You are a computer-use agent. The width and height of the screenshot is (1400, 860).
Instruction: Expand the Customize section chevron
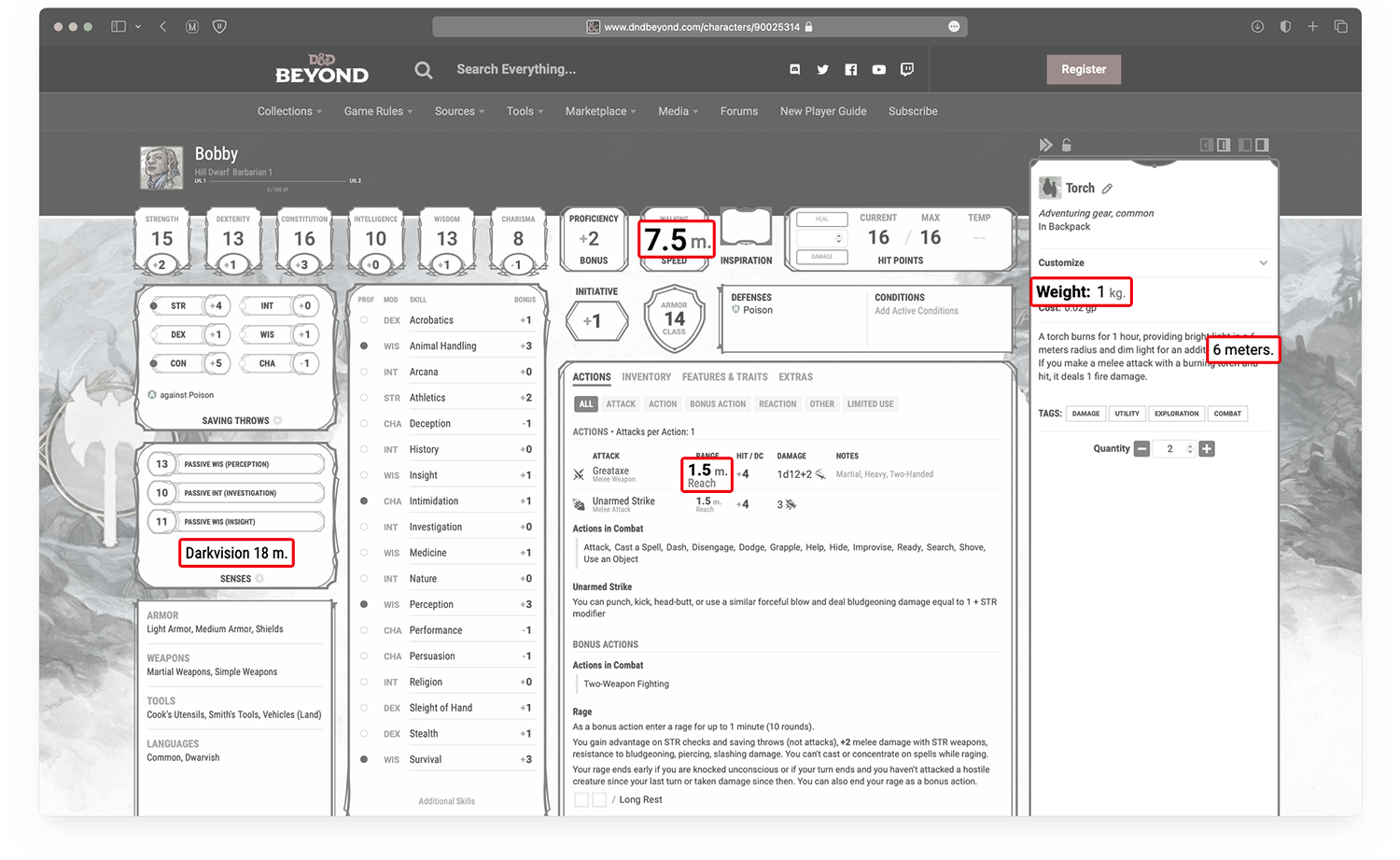[1263, 263]
